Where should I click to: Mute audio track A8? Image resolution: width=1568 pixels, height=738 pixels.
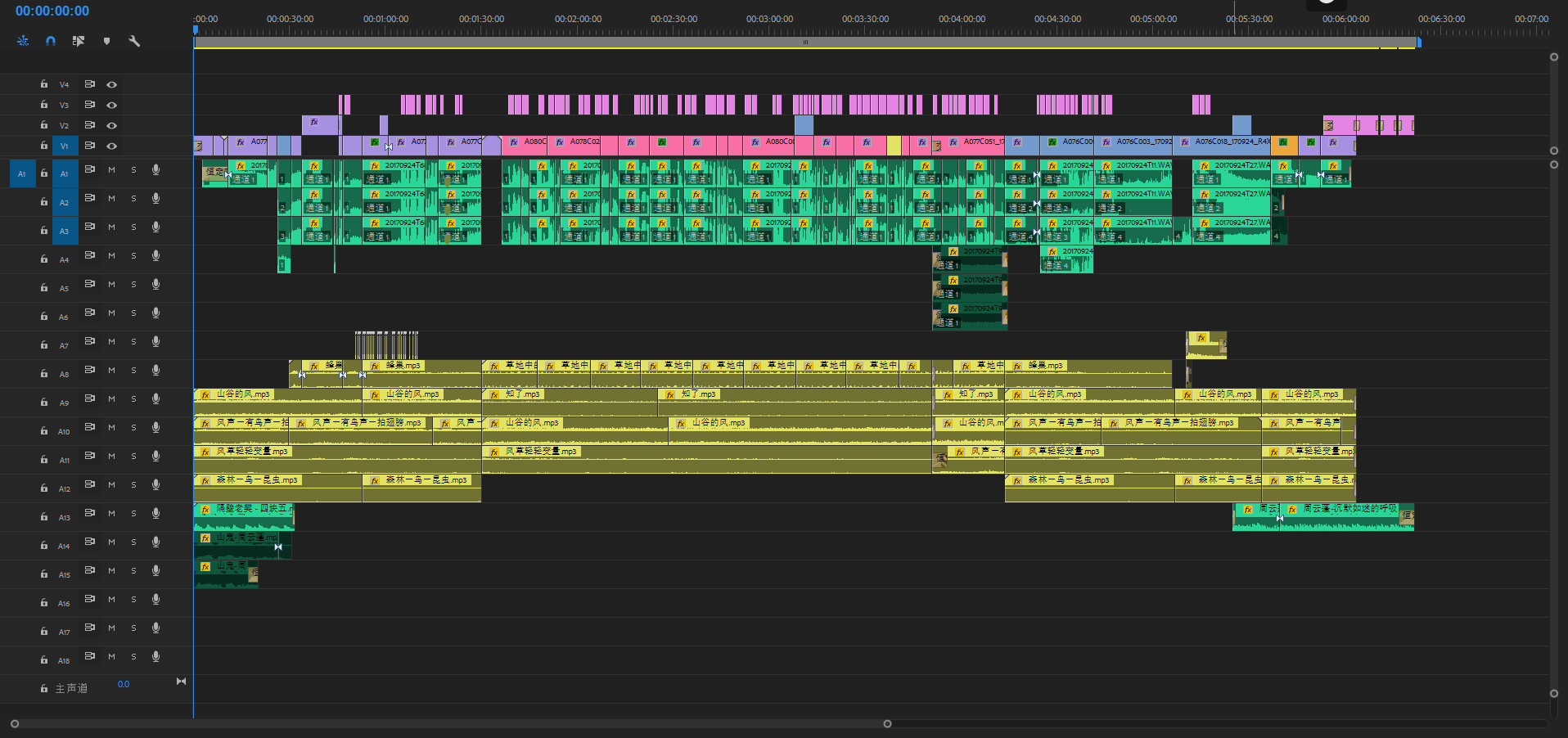coord(112,371)
